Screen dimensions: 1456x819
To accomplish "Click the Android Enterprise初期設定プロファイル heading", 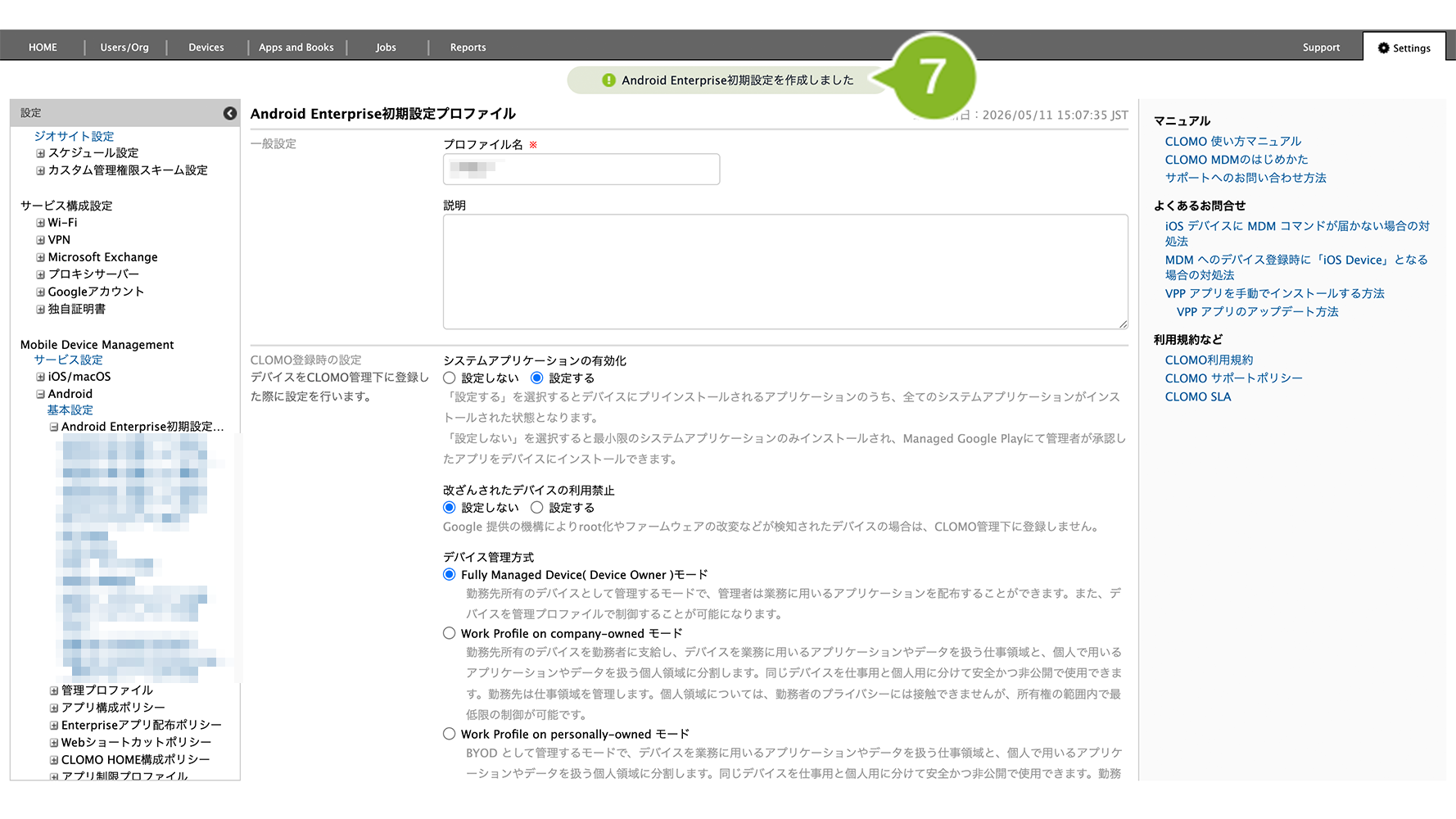I will [383, 114].
